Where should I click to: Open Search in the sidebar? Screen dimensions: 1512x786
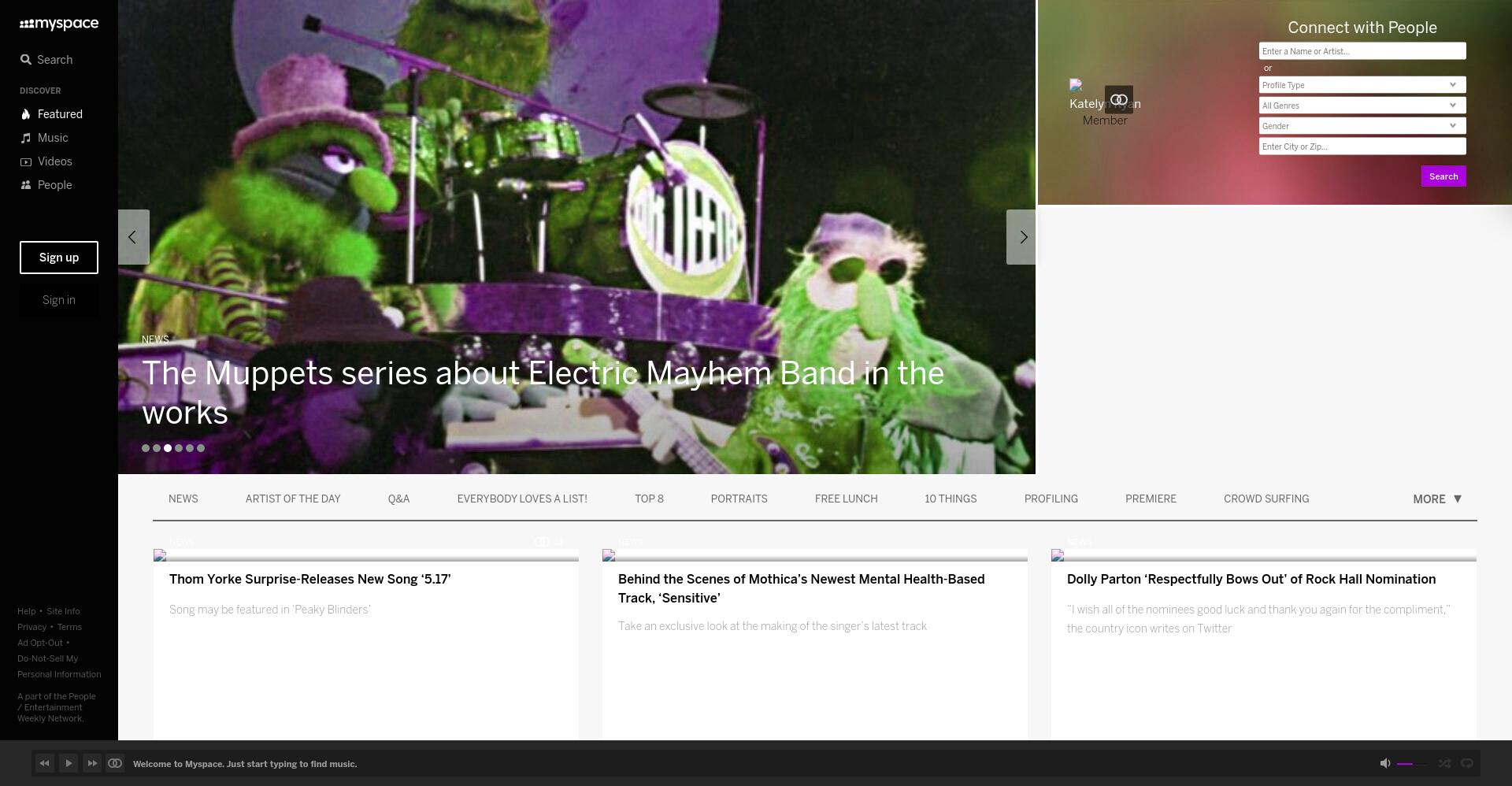point(46,60)
